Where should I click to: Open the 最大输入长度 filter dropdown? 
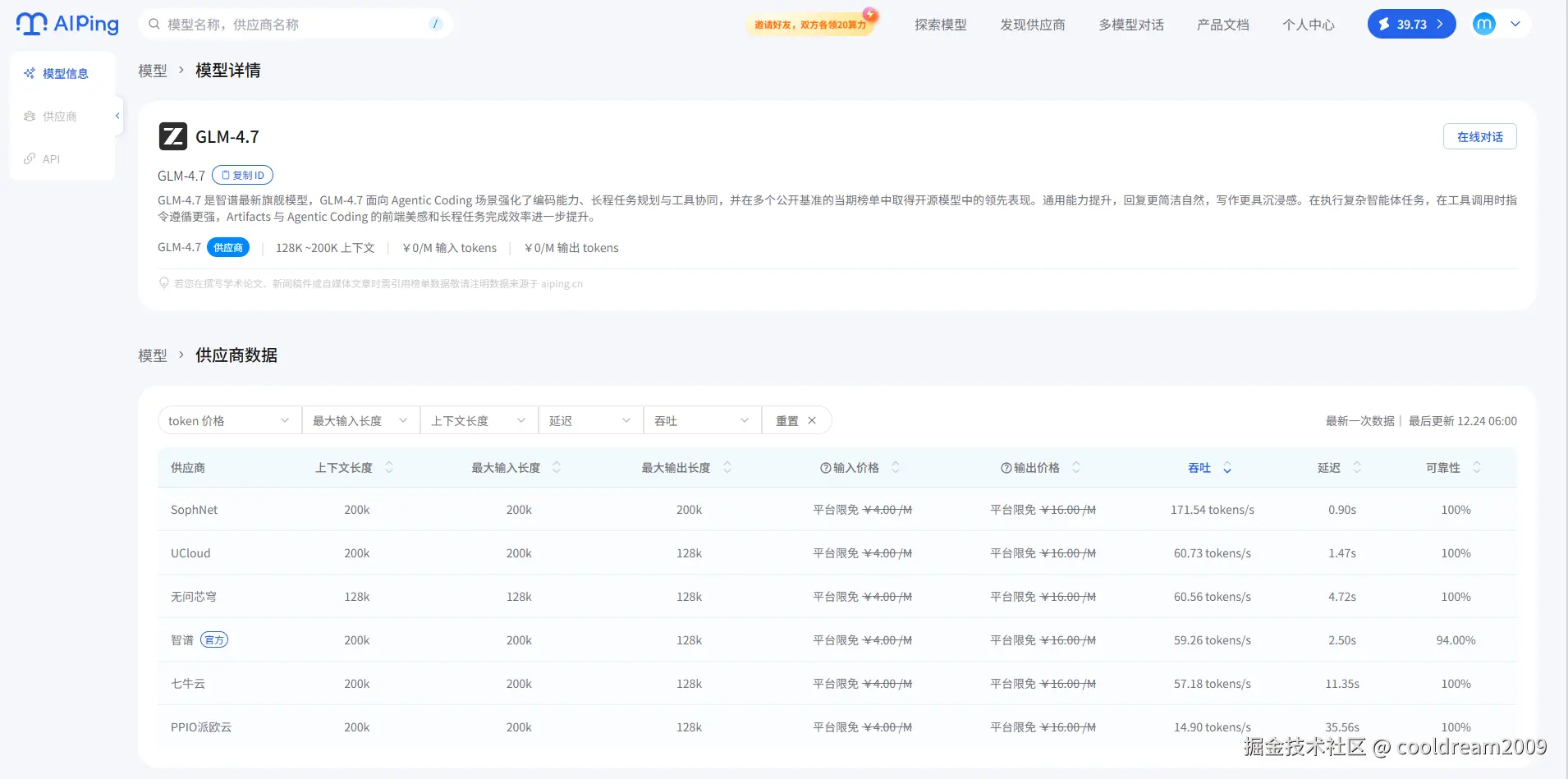point(361,420)
